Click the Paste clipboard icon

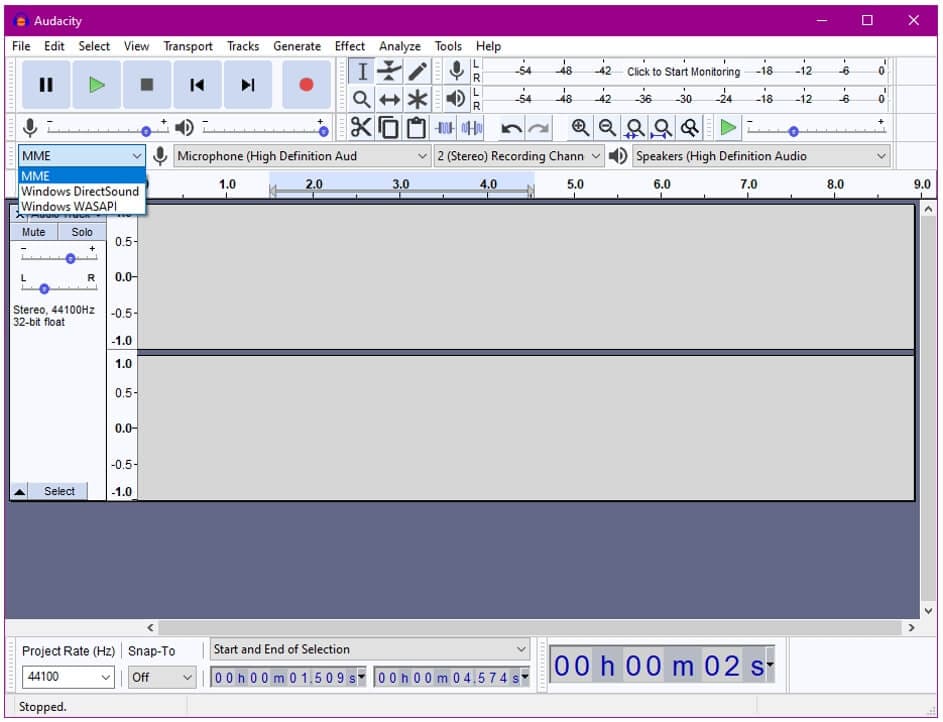pyautogui.click(x=416, y=127)
